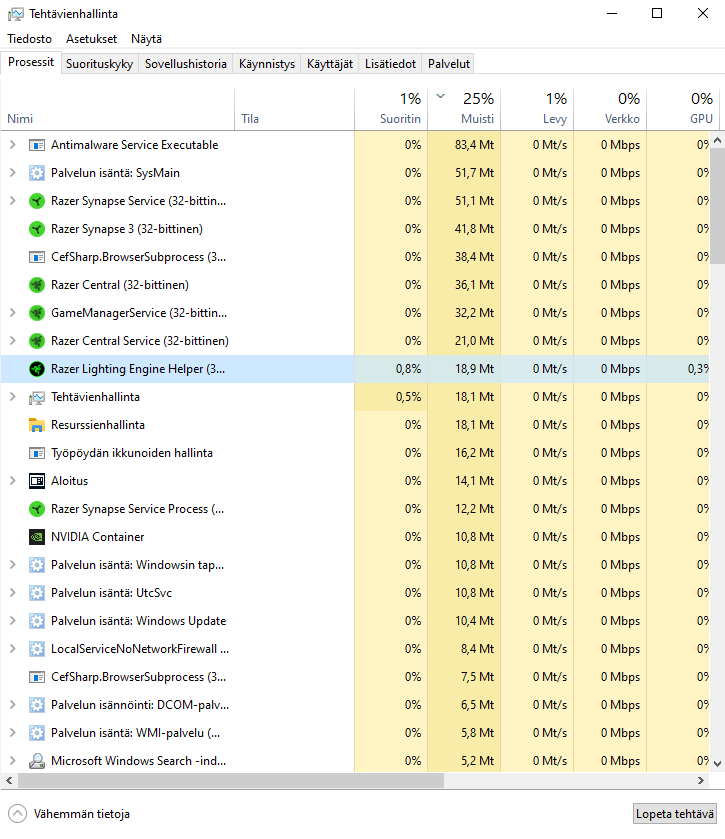Click the Palvelun isäntä: Windows Update icon
This screenshot has width=725, height=839.
point(36,621)
